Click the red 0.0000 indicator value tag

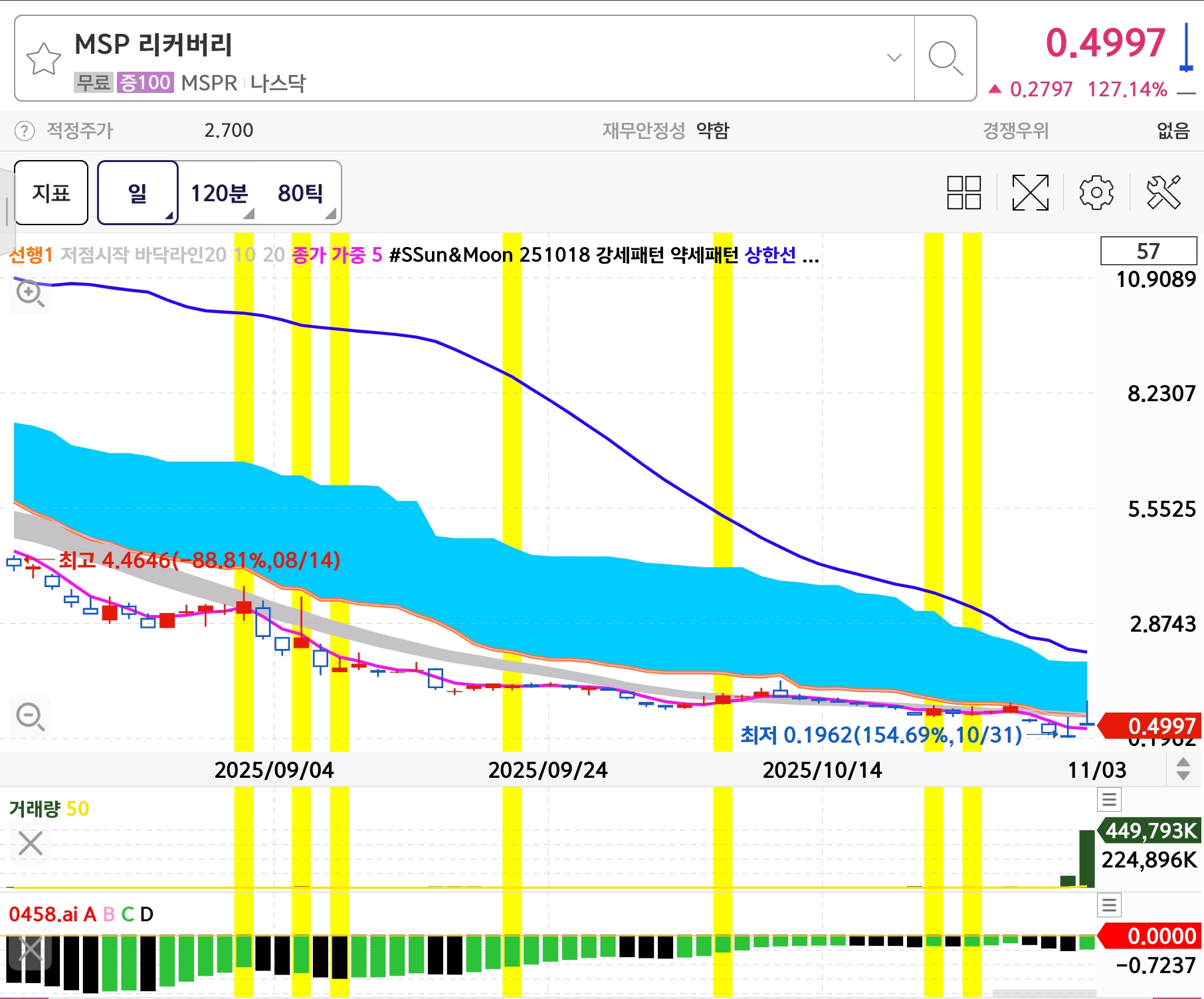[x=1150, y=936]
